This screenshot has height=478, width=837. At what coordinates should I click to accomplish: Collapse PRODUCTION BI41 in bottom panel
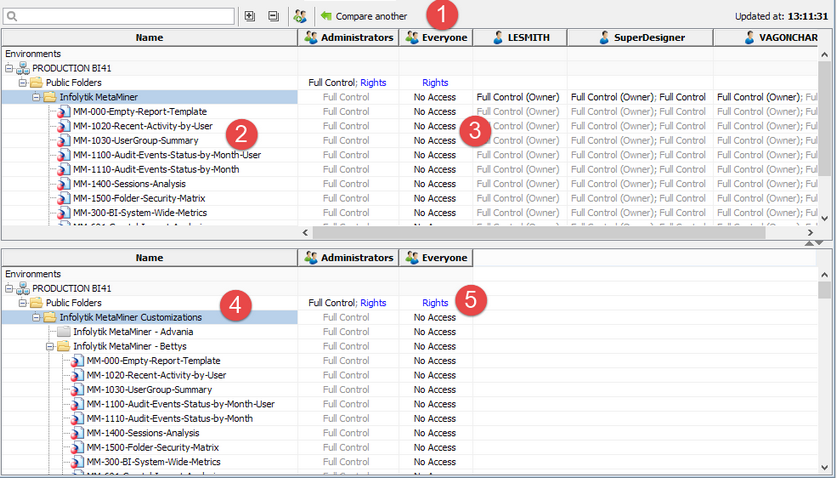pos(9,288)
